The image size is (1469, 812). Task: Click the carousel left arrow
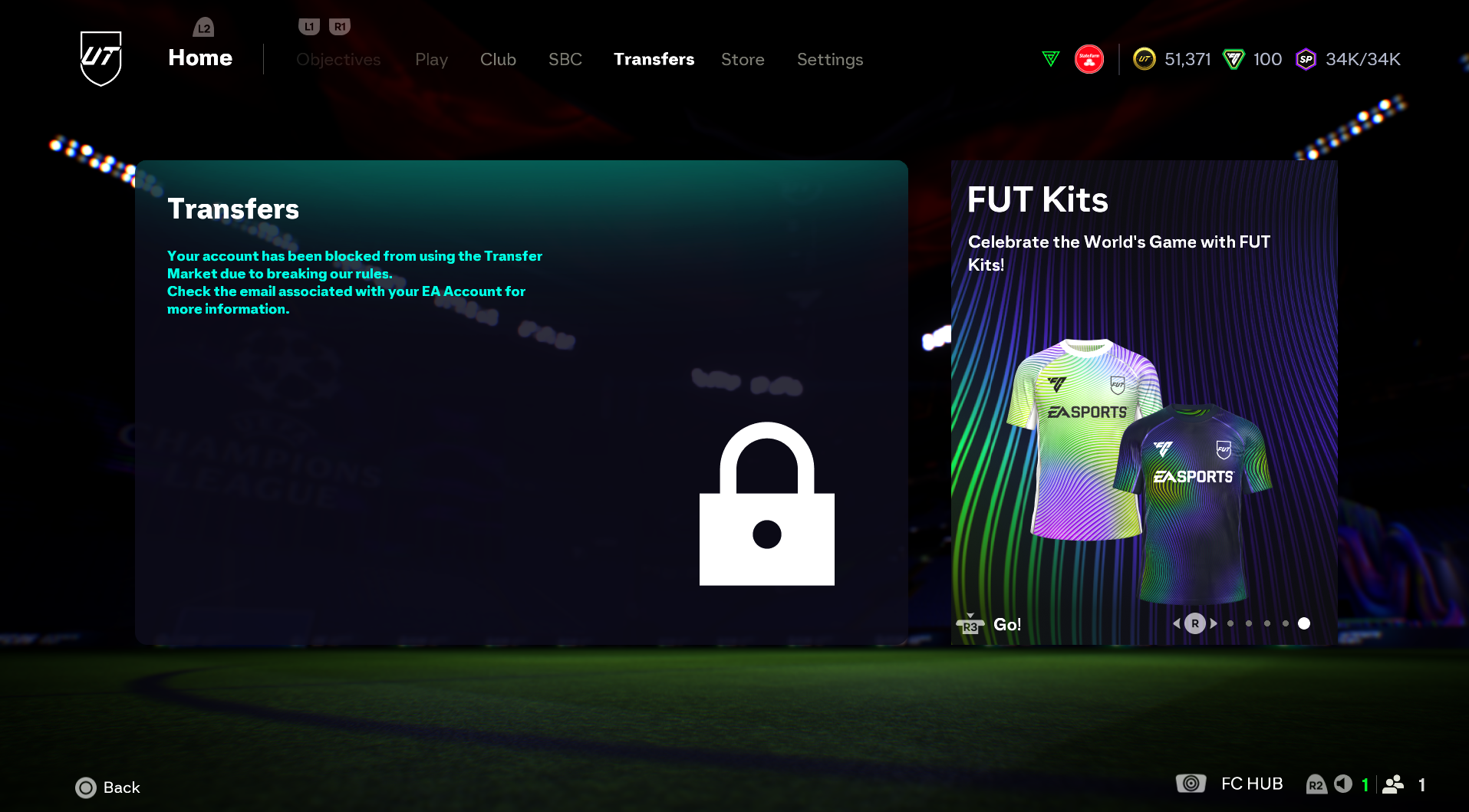[x=1177, y=623]
